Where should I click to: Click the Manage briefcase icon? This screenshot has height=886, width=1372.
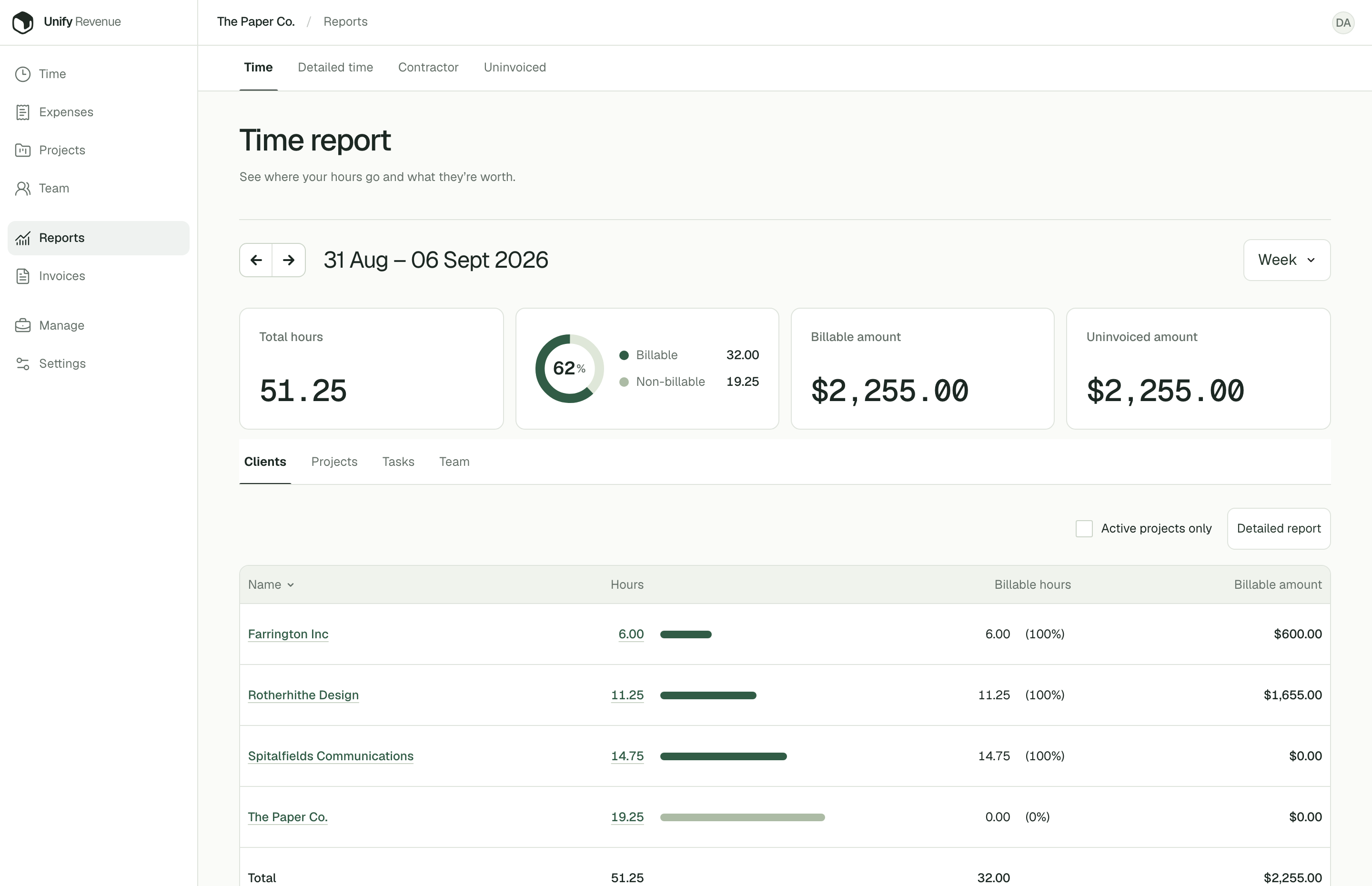point(23,326)
